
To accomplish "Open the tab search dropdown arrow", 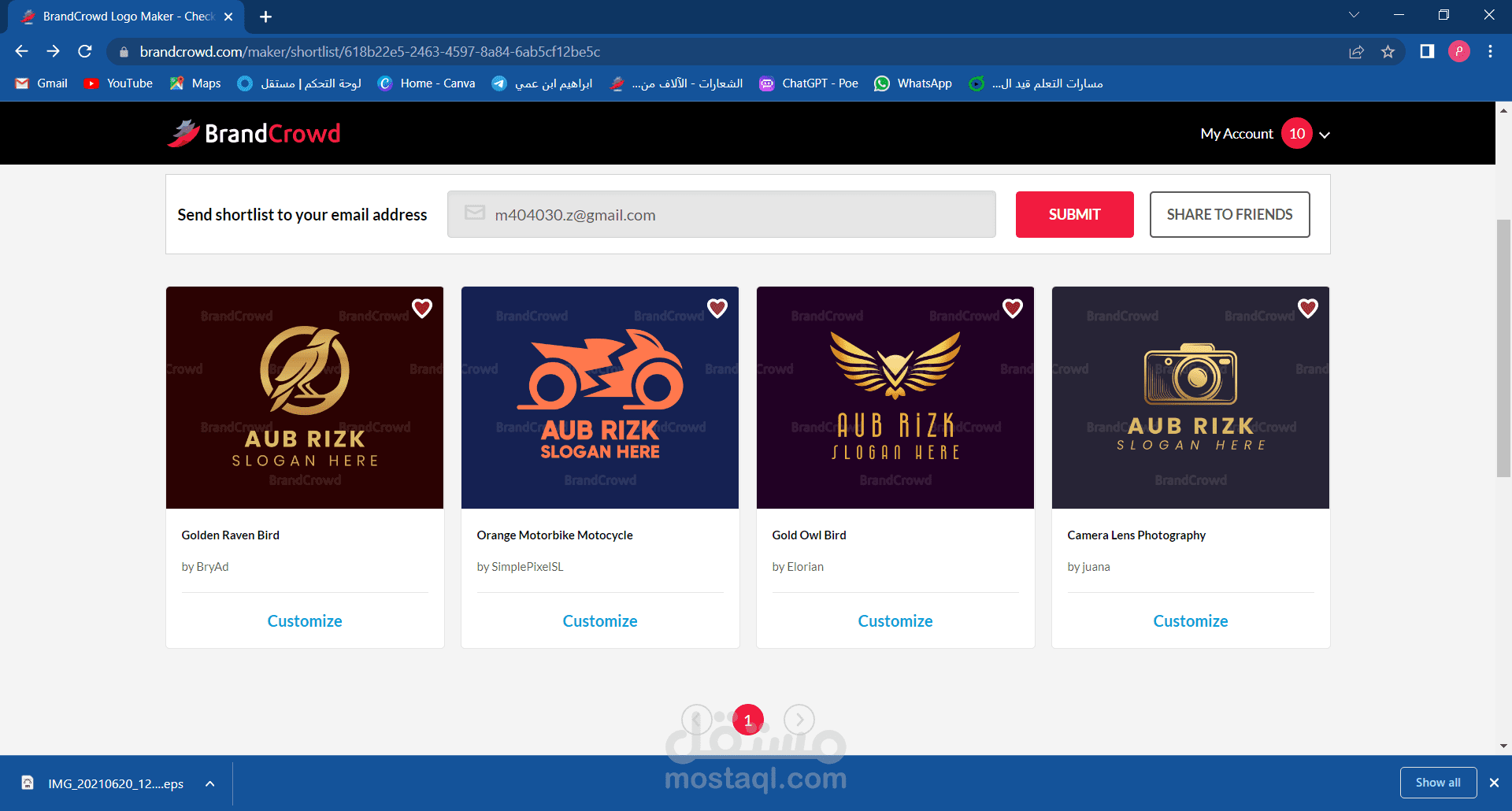I will pyautogui.click(x=1354, y=15).
